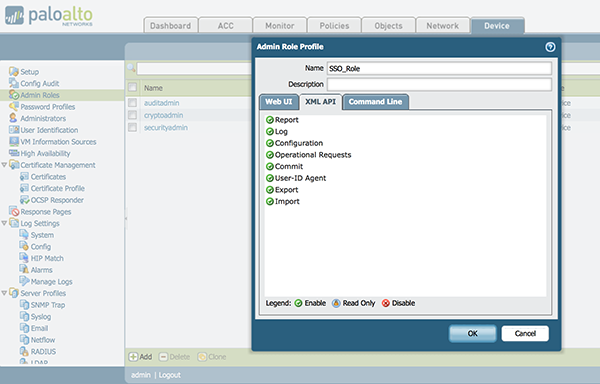Open the Objects tab

tap(388, 26)
